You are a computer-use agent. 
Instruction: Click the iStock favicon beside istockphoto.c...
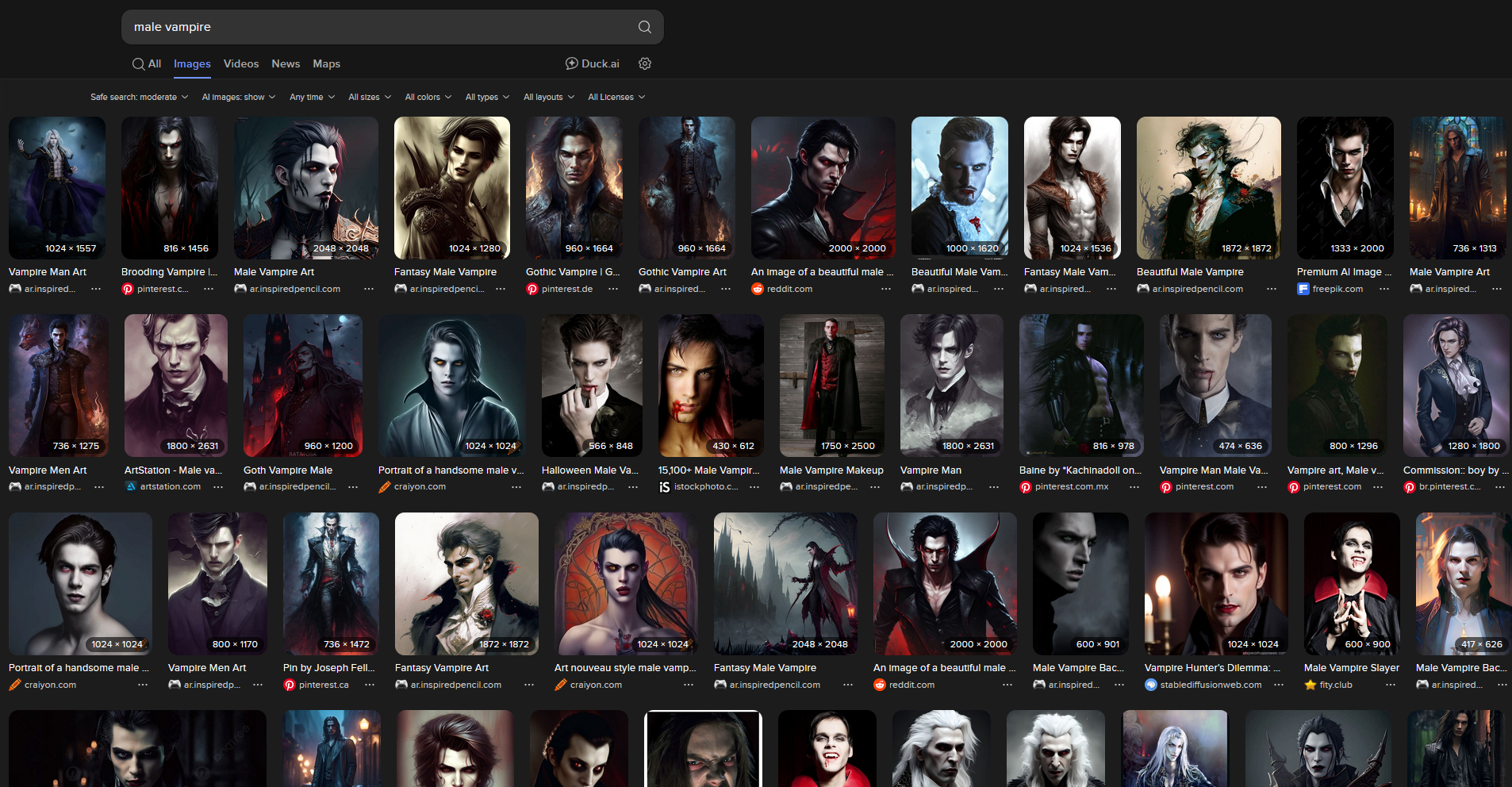[x=665, y=486]
